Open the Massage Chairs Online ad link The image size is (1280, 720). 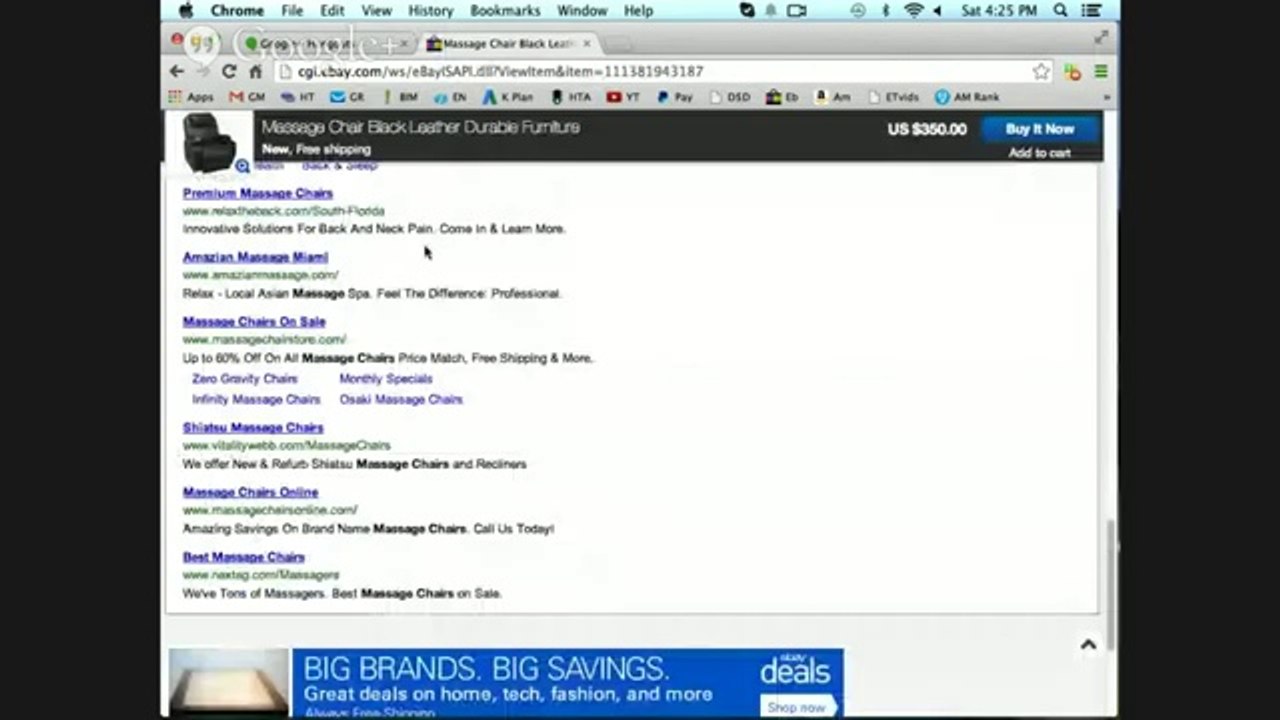coord(250,492)
